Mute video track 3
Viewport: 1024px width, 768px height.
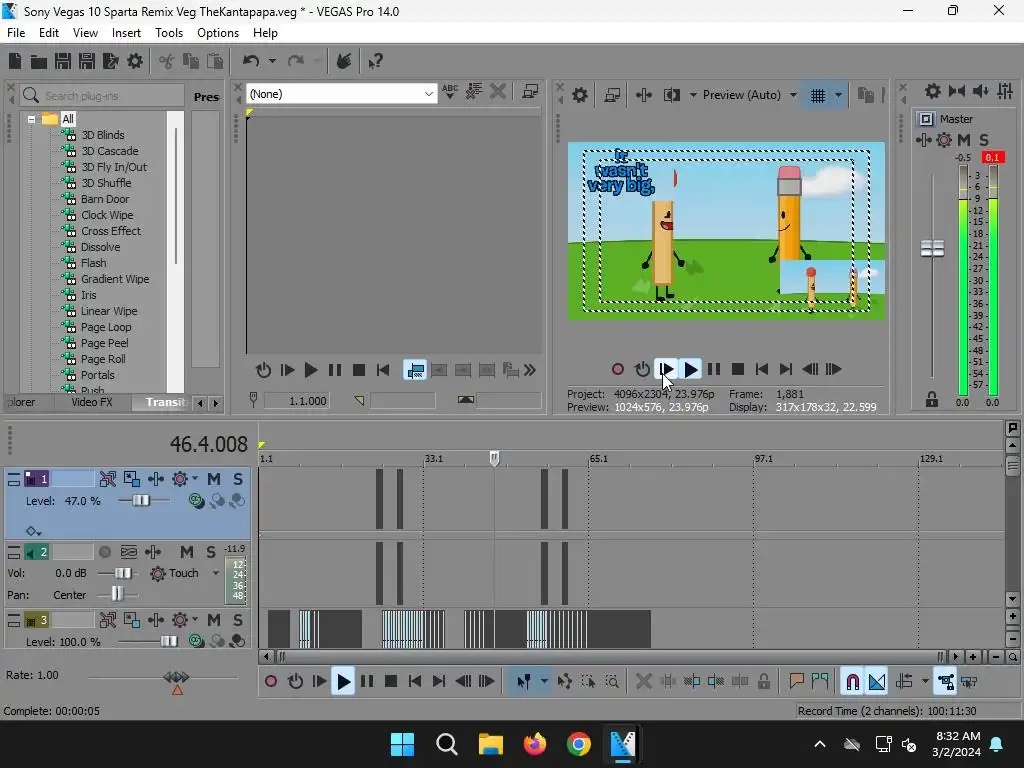pos(214,620)
